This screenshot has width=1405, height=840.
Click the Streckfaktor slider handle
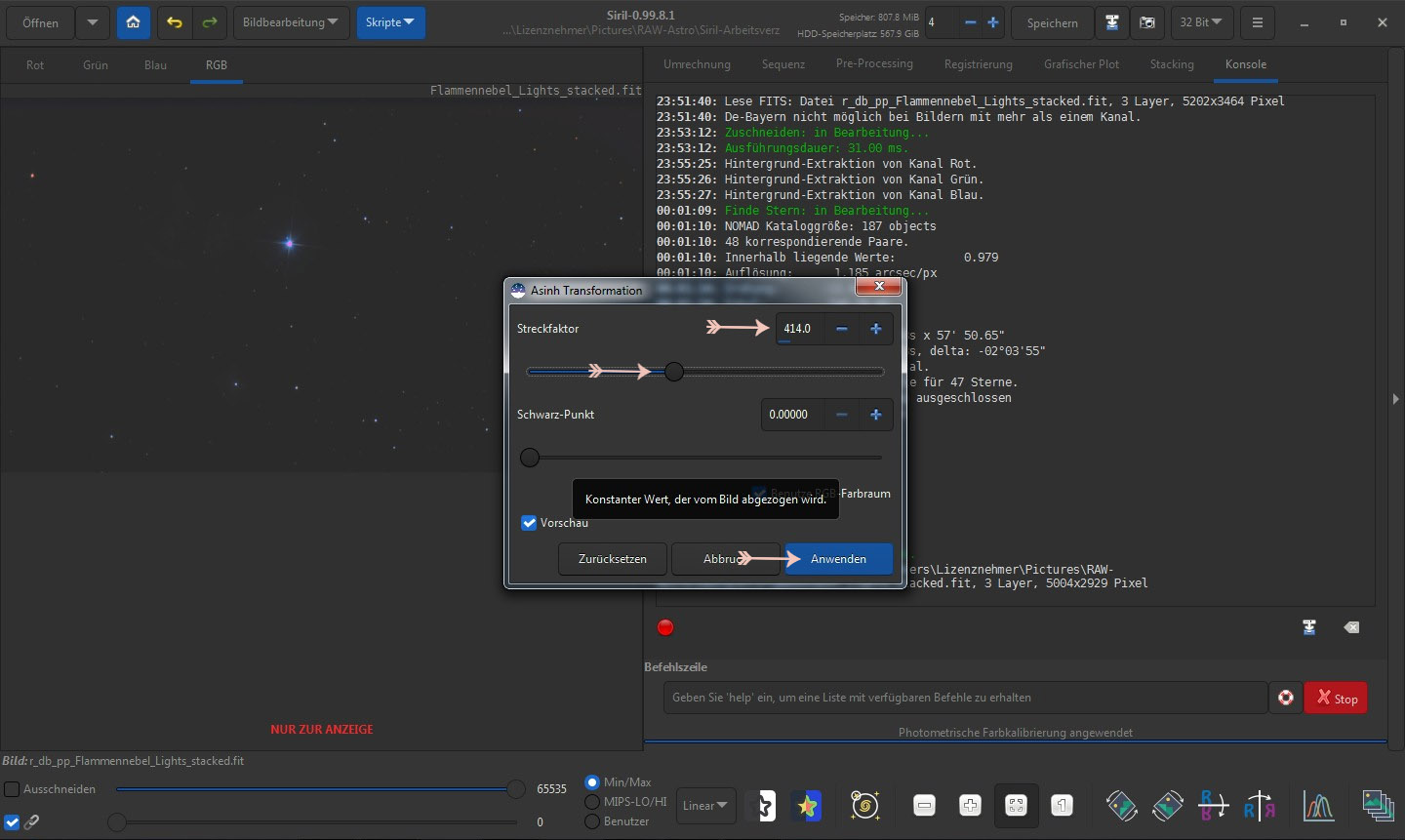674,372
